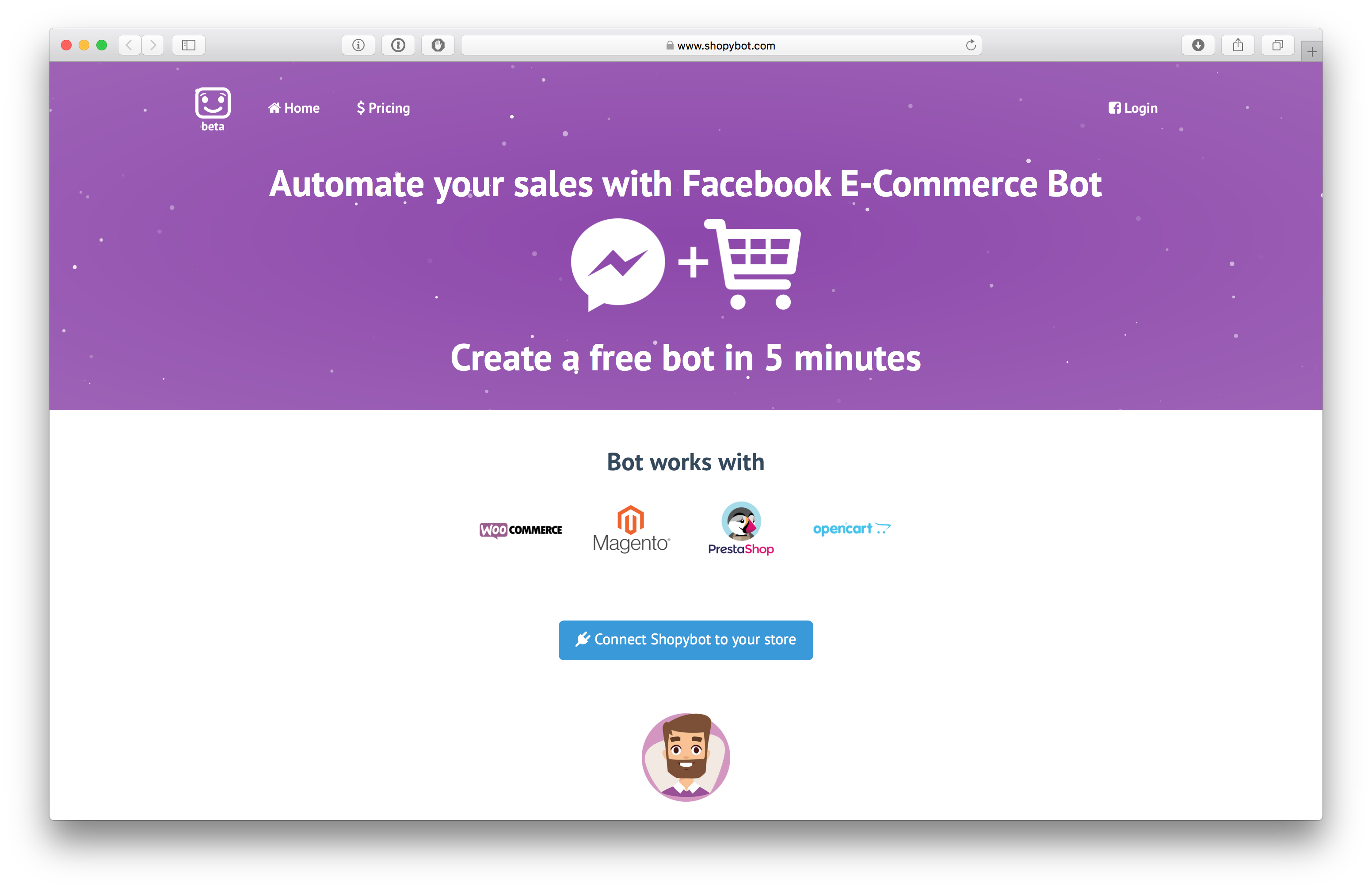Open the Share menu in the toolbar
The width and height of the screenshot is (1372, 891).
[1238, 45]
